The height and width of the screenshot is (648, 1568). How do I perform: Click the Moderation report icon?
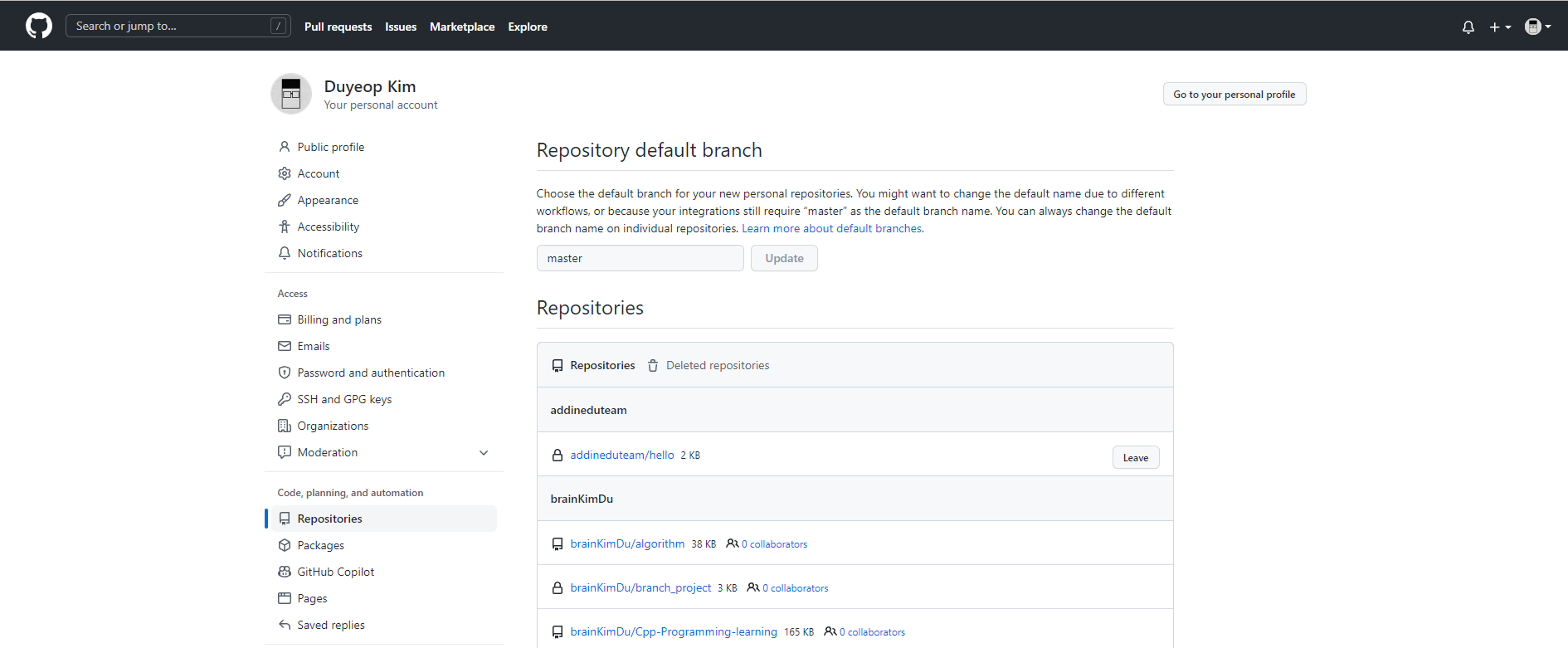tap(285, 452)
